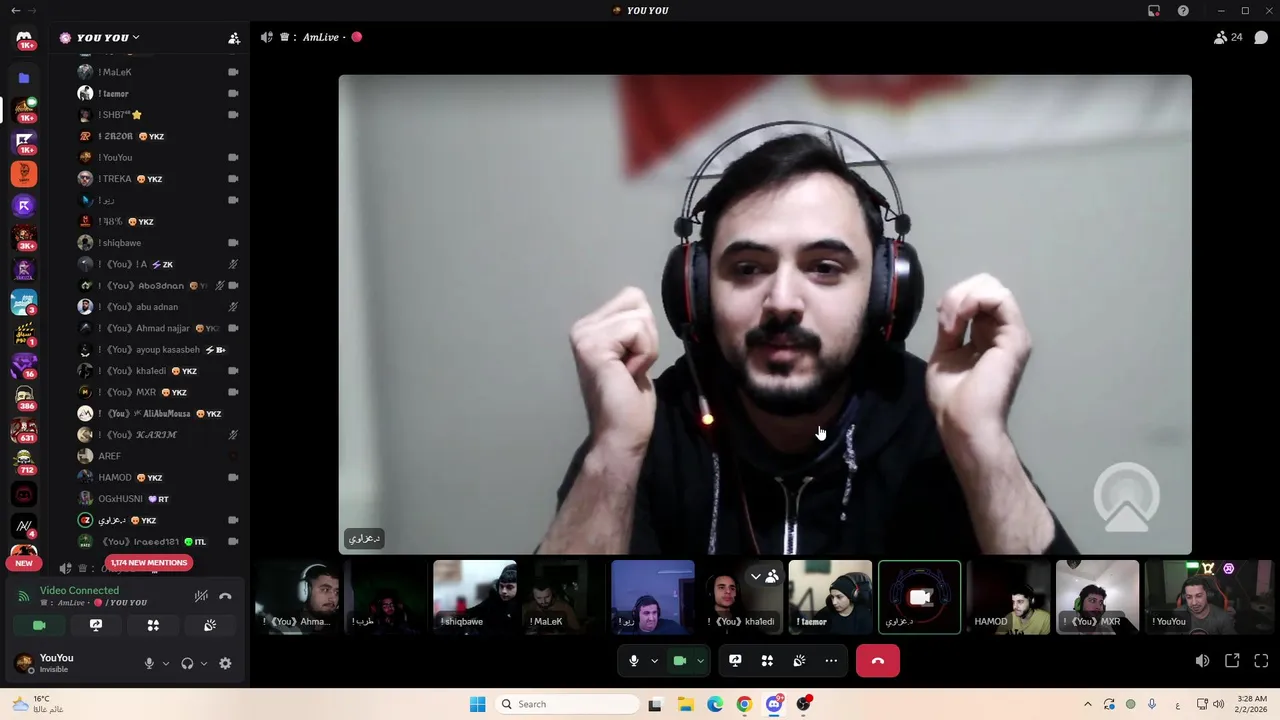
Task: Enter full screen mode for the call
Action: (x=1261, y=661)
